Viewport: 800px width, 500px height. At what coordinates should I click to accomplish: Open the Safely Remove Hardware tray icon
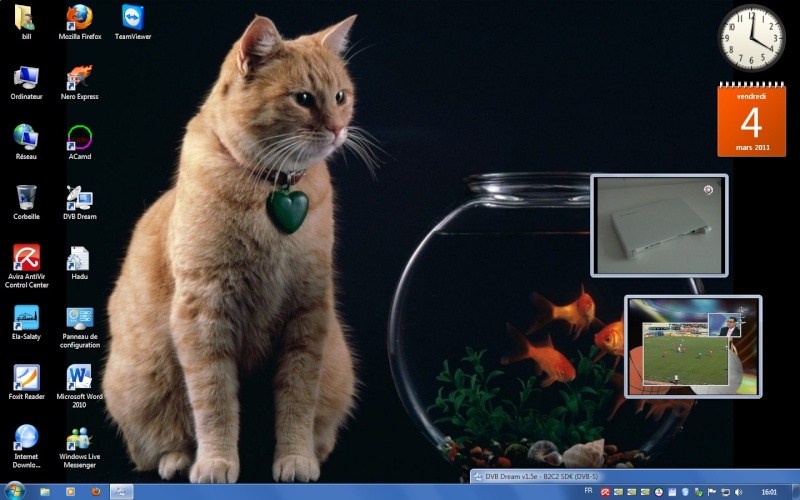(698, 492)
